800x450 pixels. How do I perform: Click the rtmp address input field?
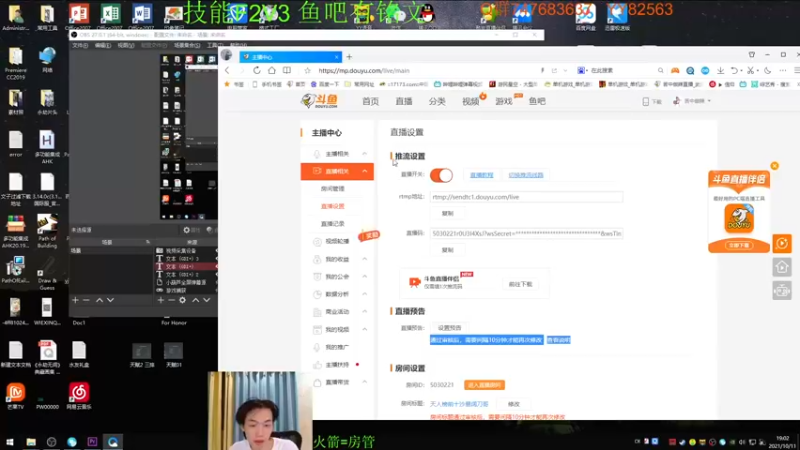pyautogui.click(x=526, y=197)
